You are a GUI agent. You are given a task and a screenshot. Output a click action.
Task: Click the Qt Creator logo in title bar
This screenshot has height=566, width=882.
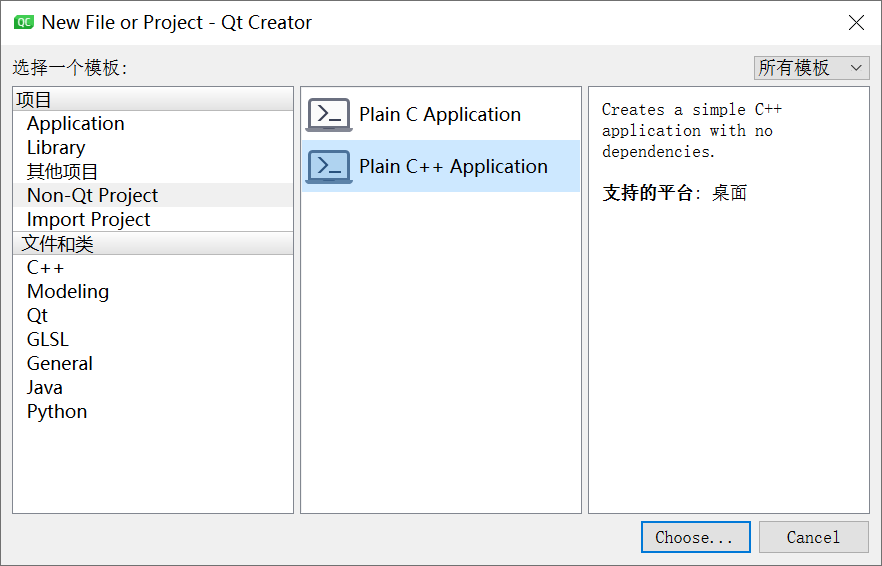pyautogui.click(x=24, y=23)
